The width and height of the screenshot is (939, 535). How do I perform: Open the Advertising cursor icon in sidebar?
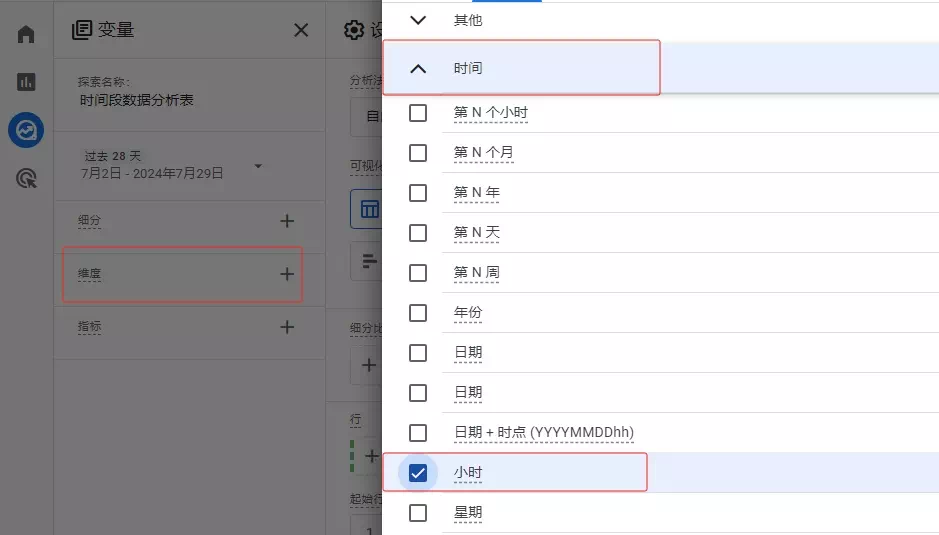click(26, 179)
